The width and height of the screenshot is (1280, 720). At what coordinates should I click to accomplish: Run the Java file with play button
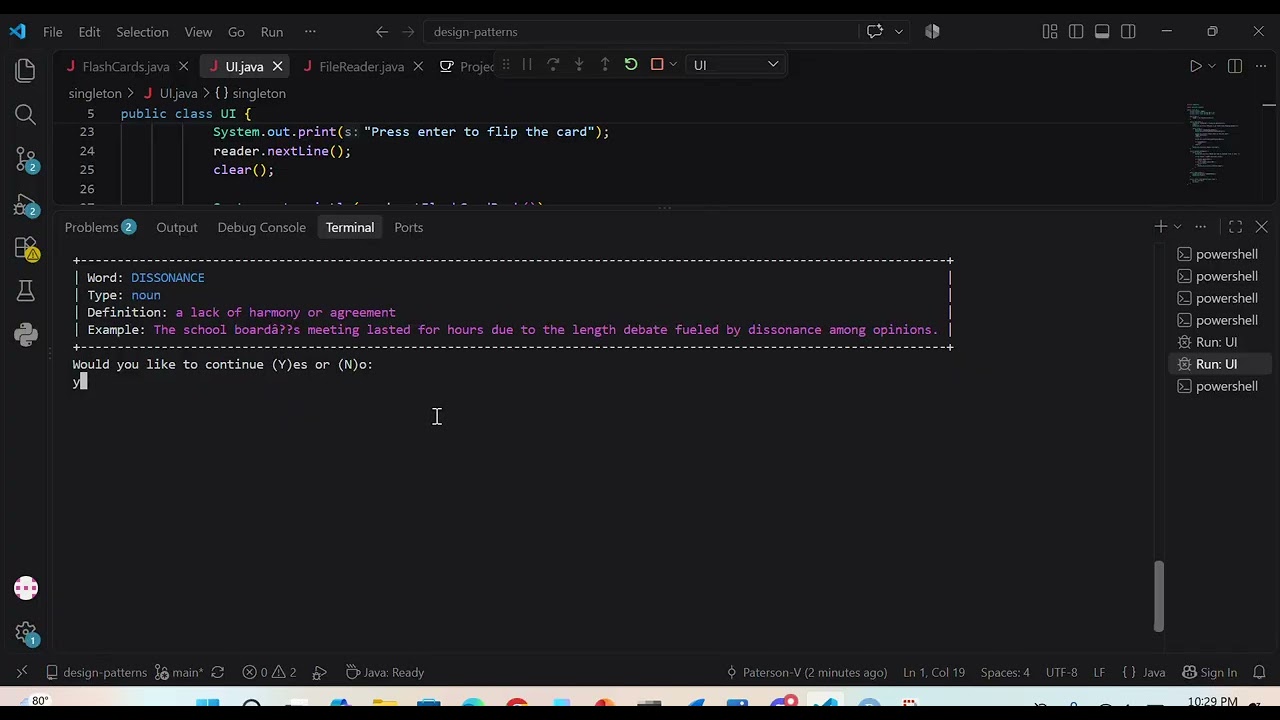(x=1195, y=66)
